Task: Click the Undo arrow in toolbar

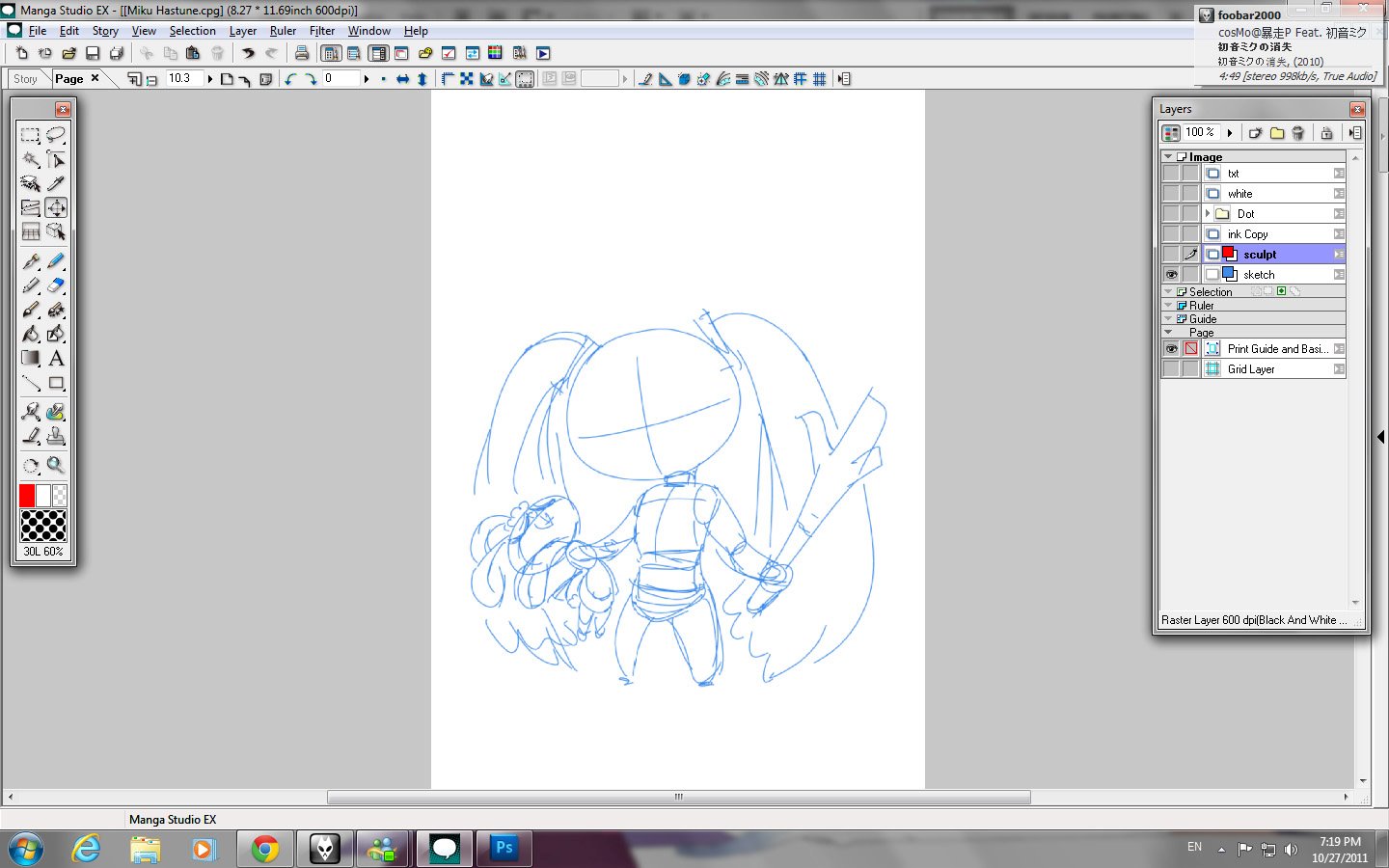Action: (x=248, y=53)
